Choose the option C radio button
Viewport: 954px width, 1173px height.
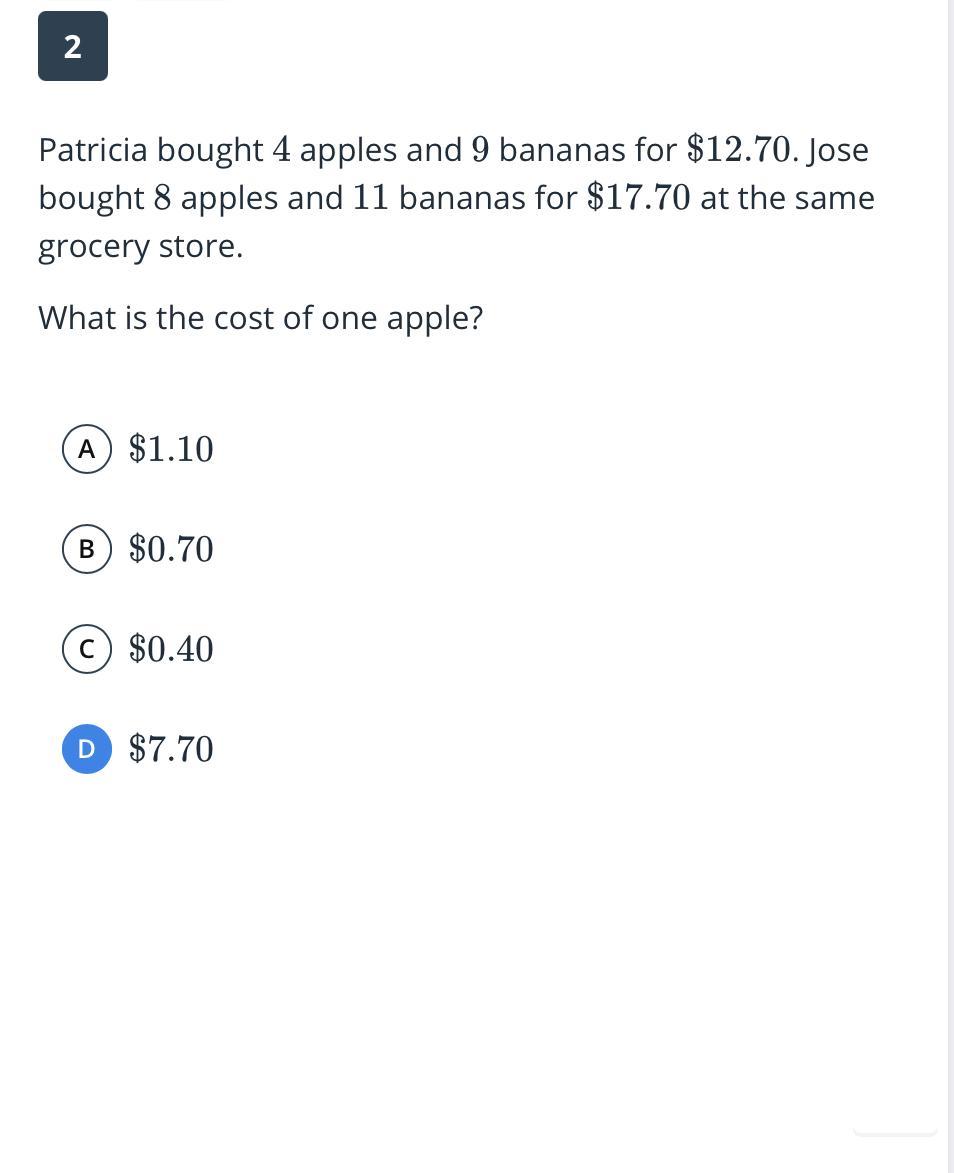click(87, 649)
